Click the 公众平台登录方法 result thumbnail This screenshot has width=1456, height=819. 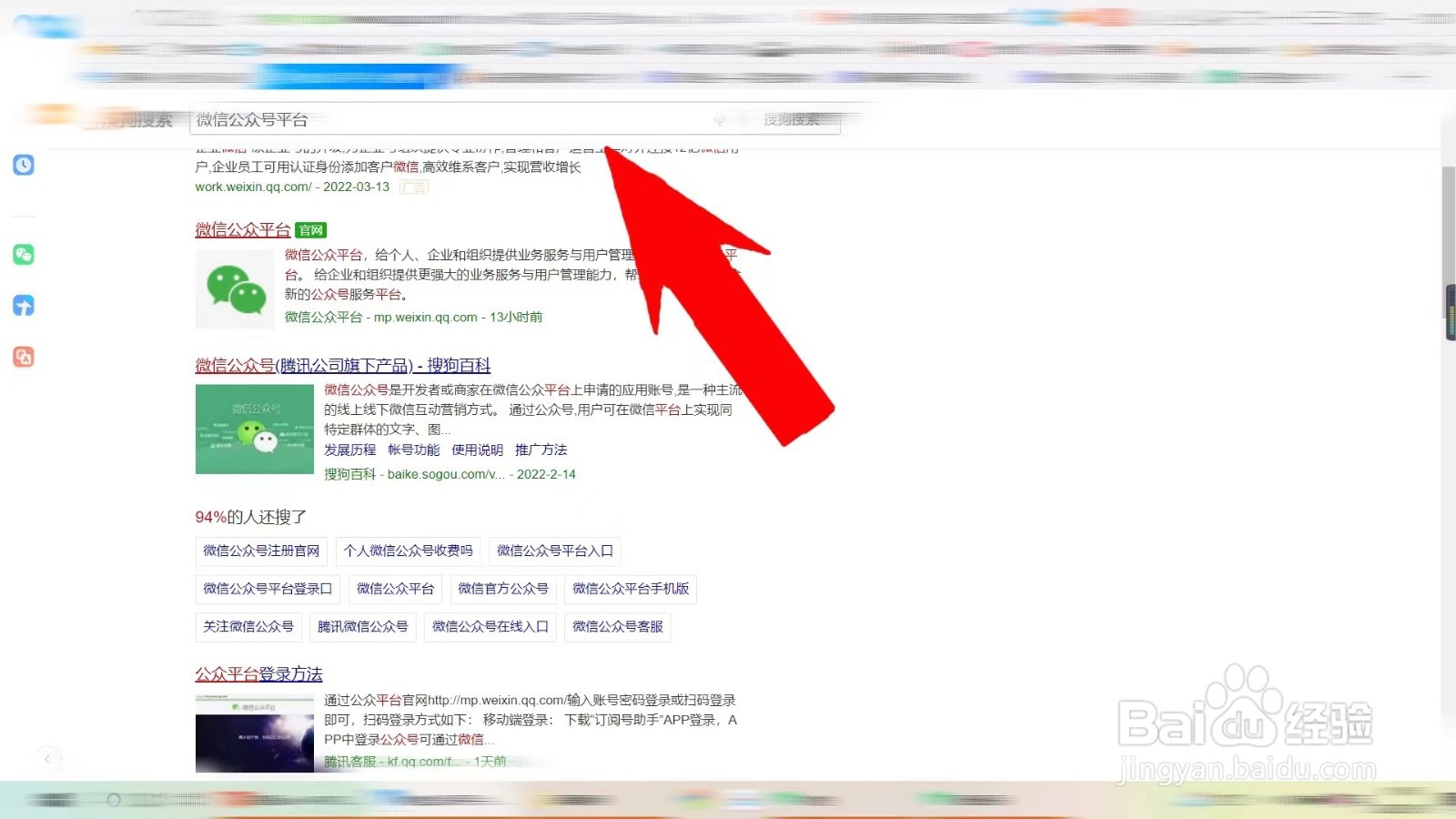click(x=255, y=733)
